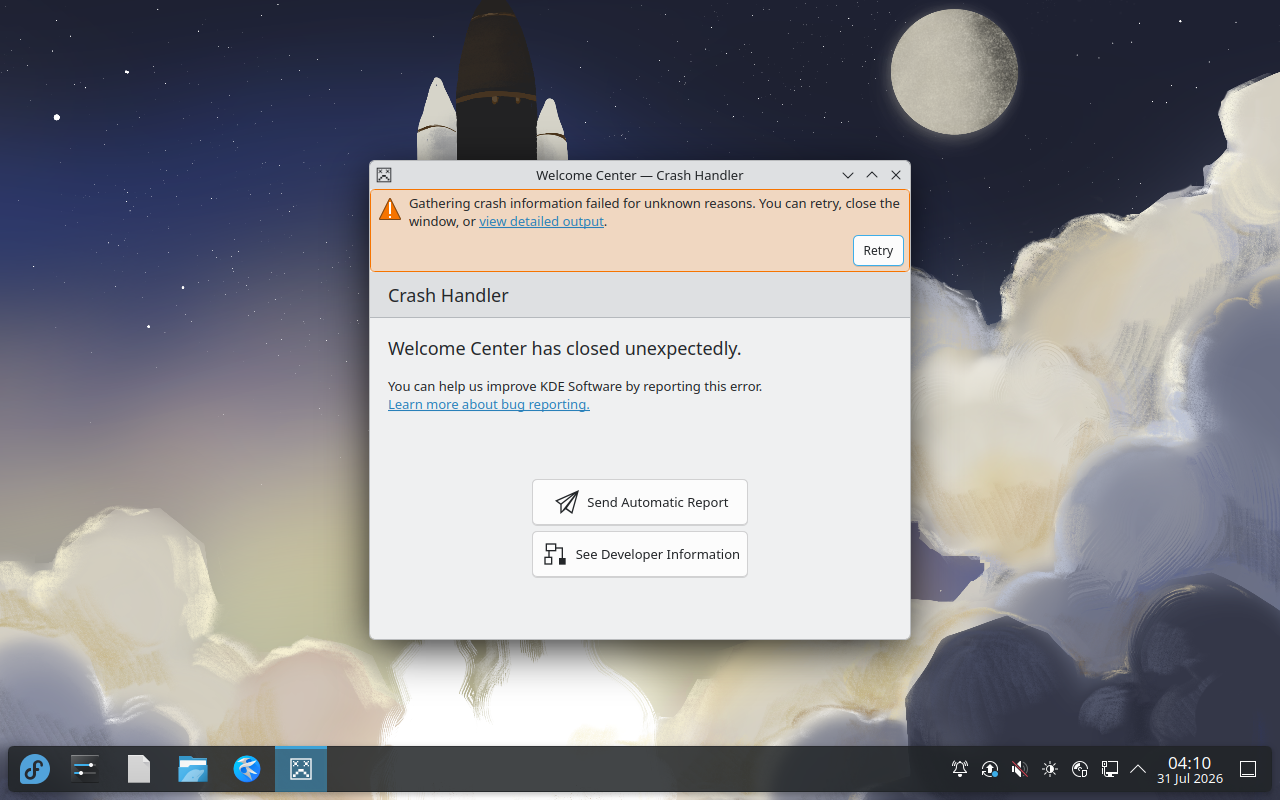Screen dimensions: 1280x800
Task: Select Crash Handler task in the taskbar
Action: (x=301, y=769)
